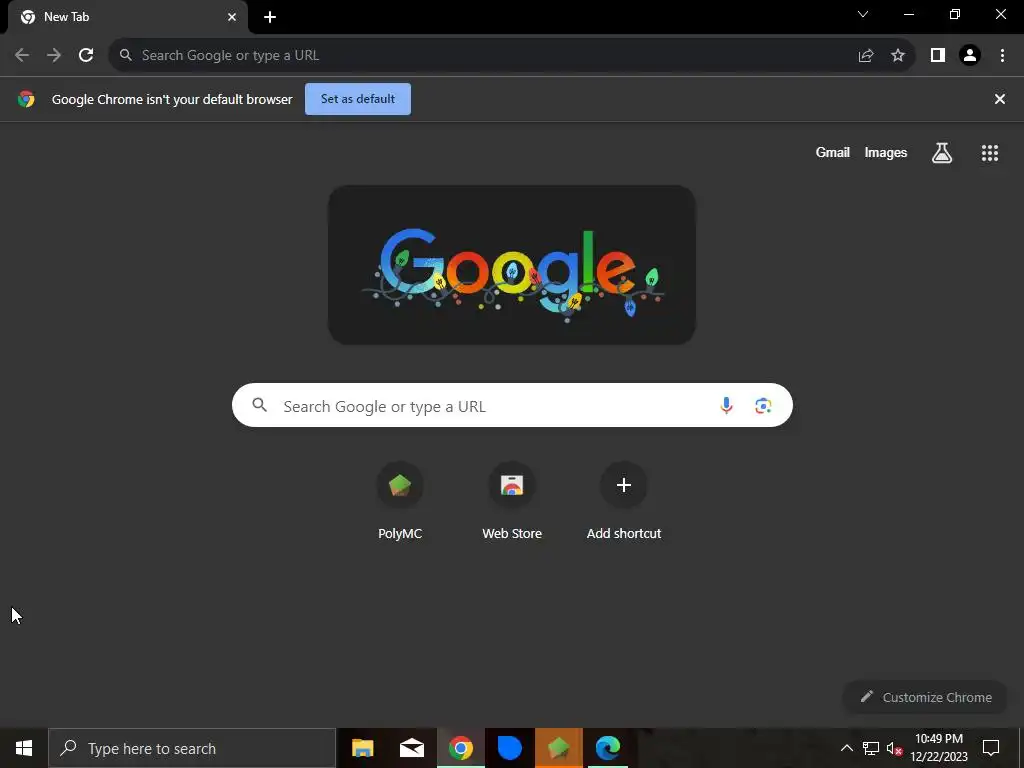Screen dimensions: 1024x768
Task: Open the Images link
Action: (886, 152)
